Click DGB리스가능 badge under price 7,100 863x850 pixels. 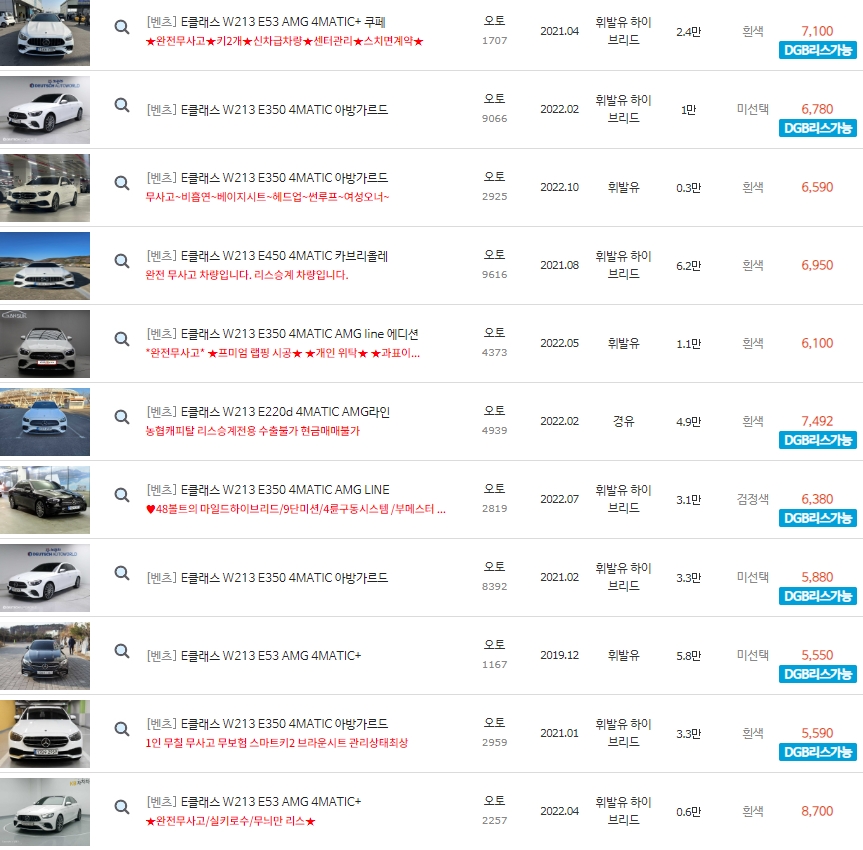(x=817, y=50)
